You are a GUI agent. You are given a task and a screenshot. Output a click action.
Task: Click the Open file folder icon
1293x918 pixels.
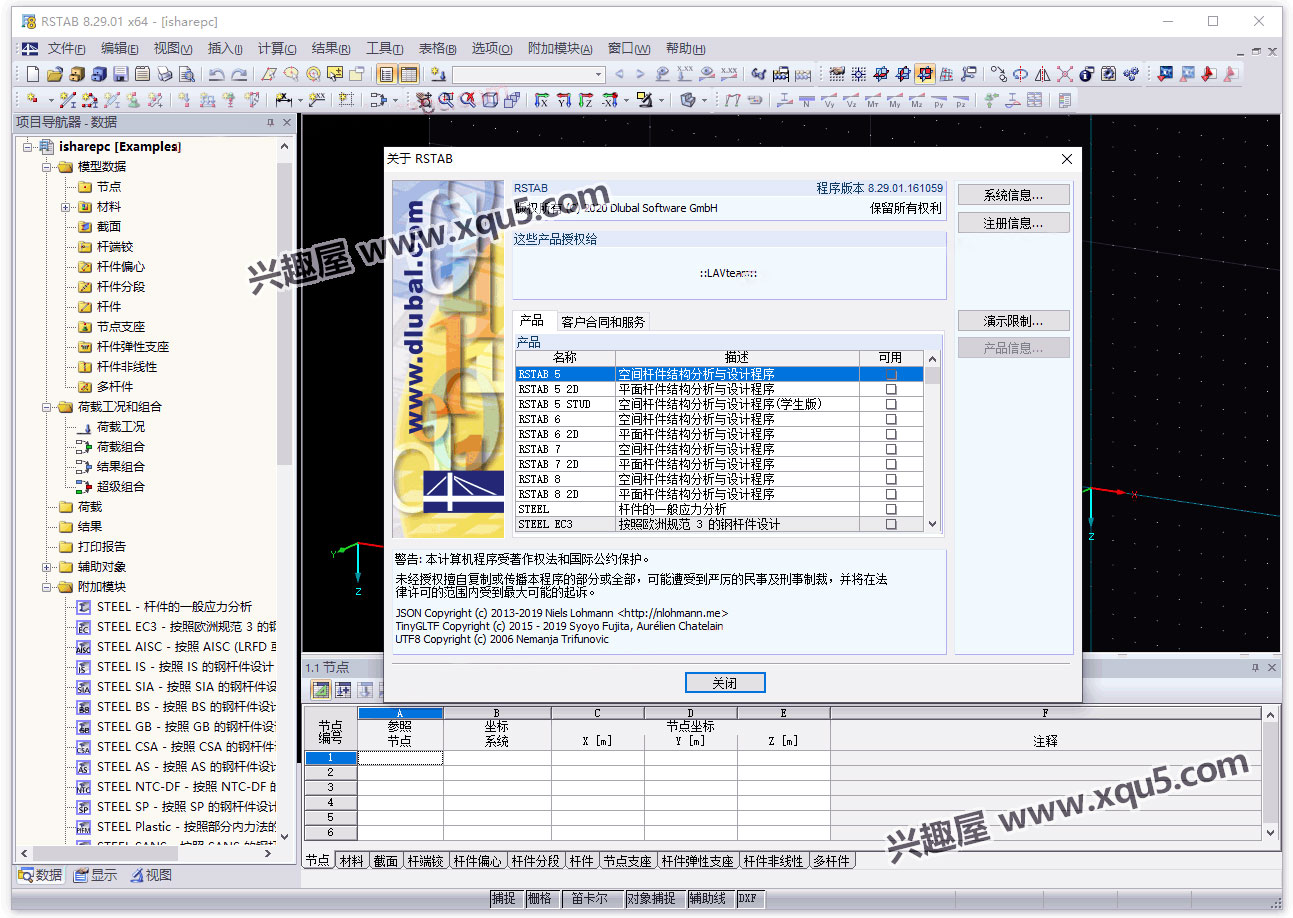coord(54,74)
